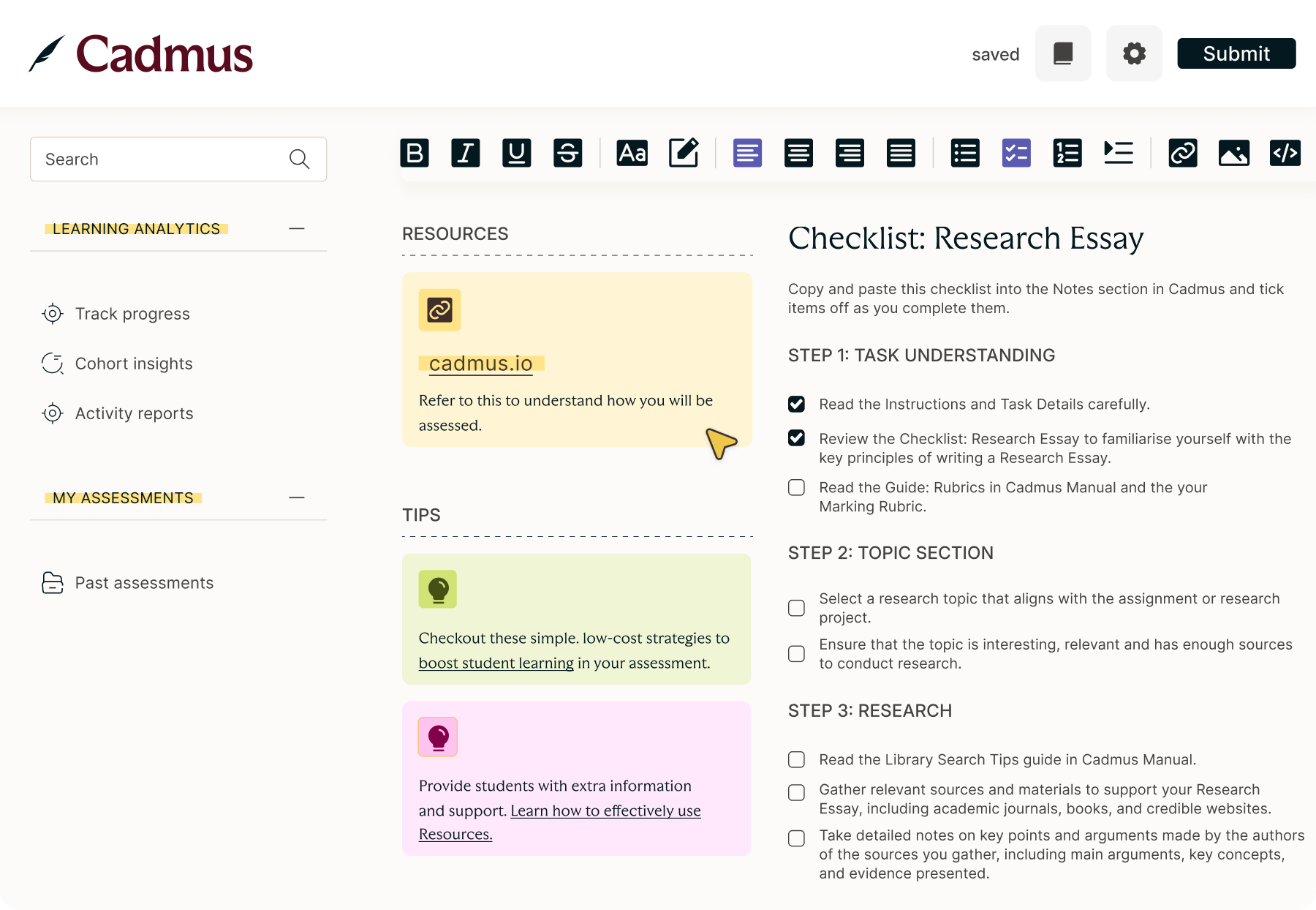Click the RESOURCES heading
Screen dimensions: 1316x910
pyautogui.click(x=455, y=234)
